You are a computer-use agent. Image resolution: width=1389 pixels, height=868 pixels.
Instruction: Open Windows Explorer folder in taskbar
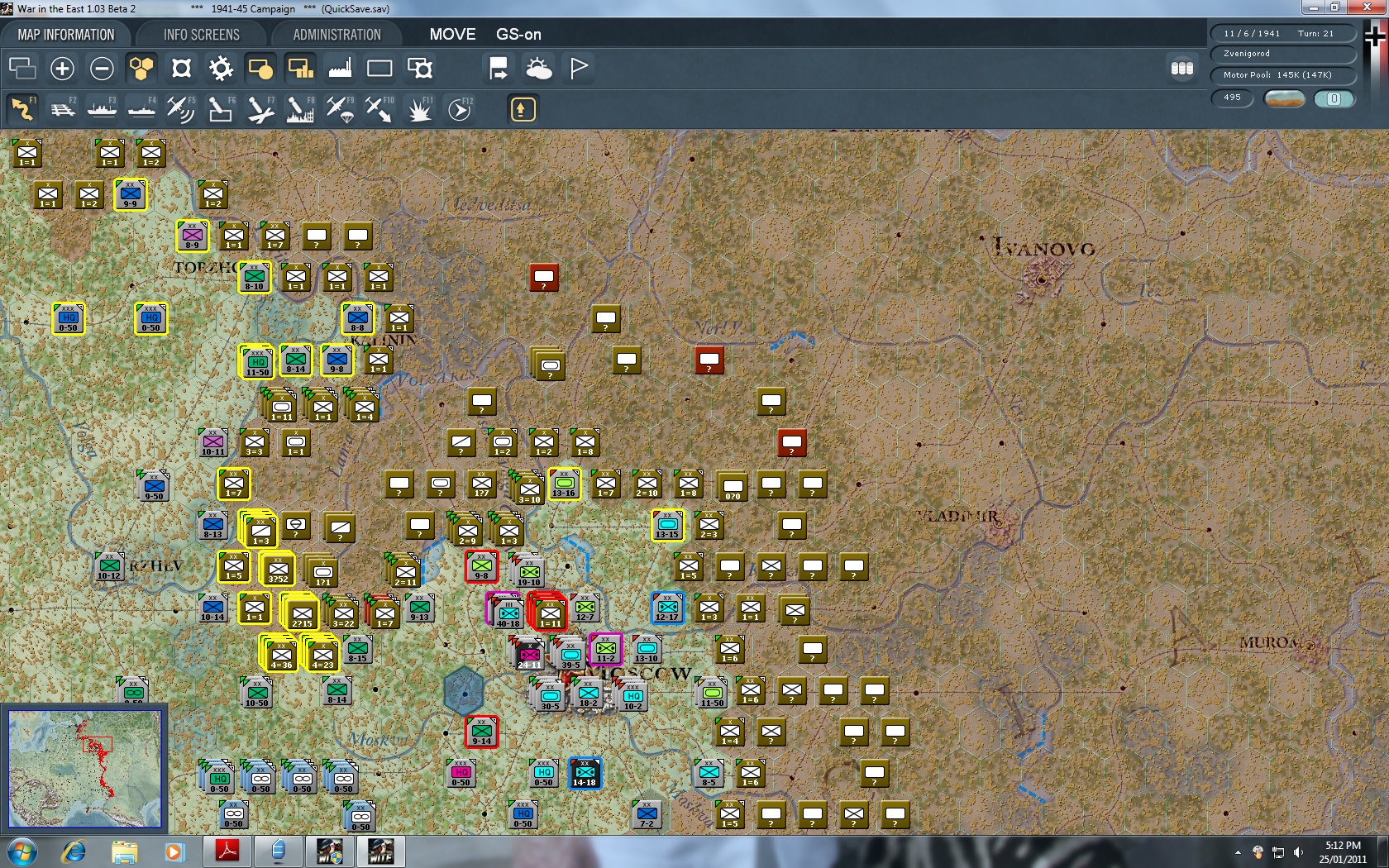tap(124, 851)
